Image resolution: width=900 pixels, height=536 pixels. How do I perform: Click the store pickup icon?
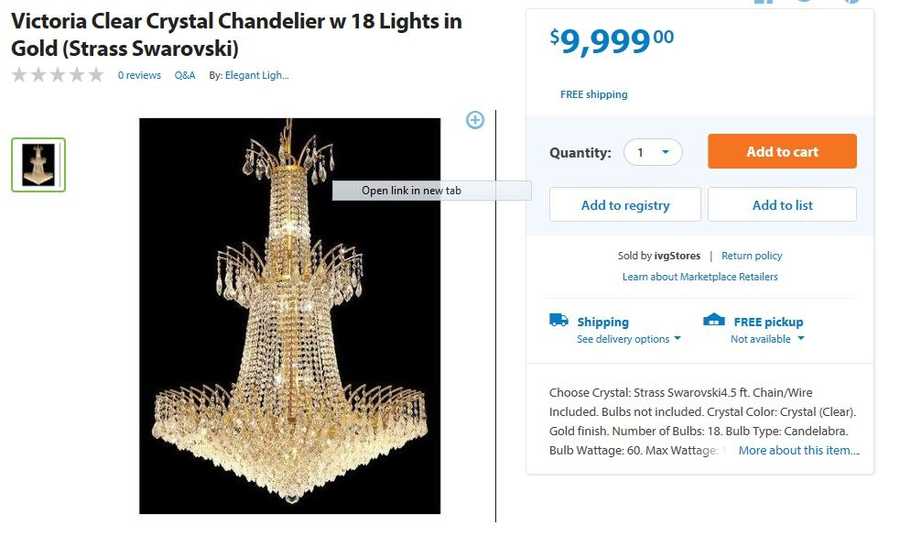(714, 321)
